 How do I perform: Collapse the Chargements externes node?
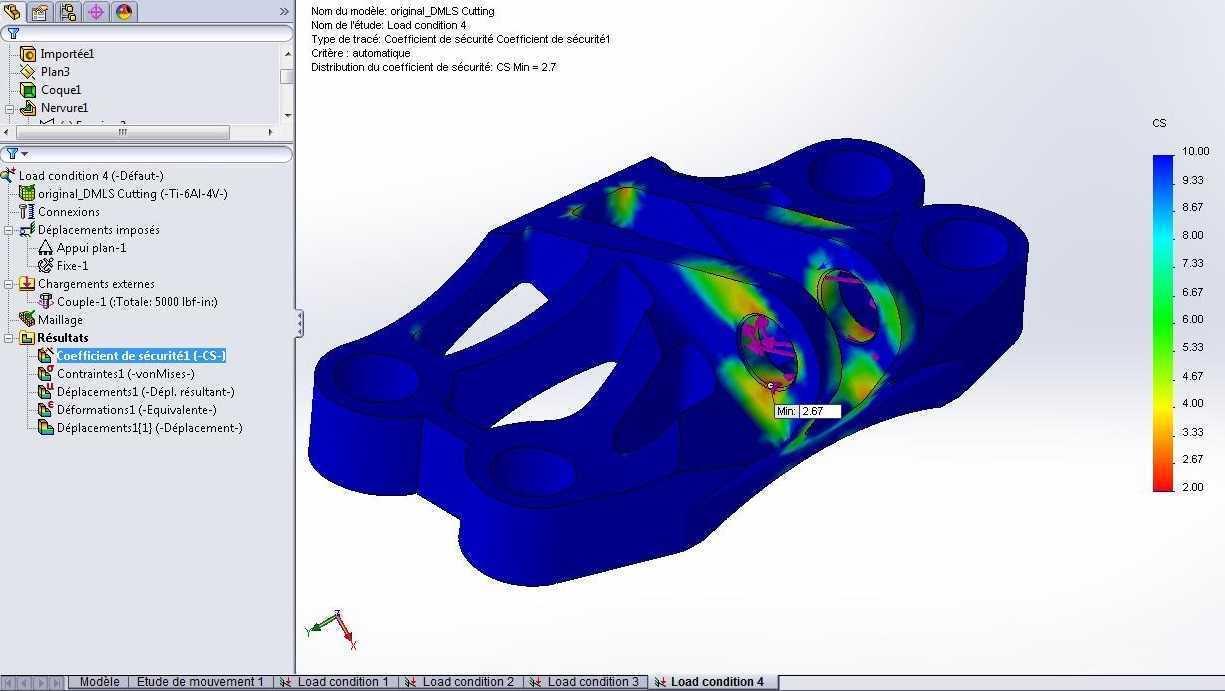pyautogui.click(x=10, y=284)
